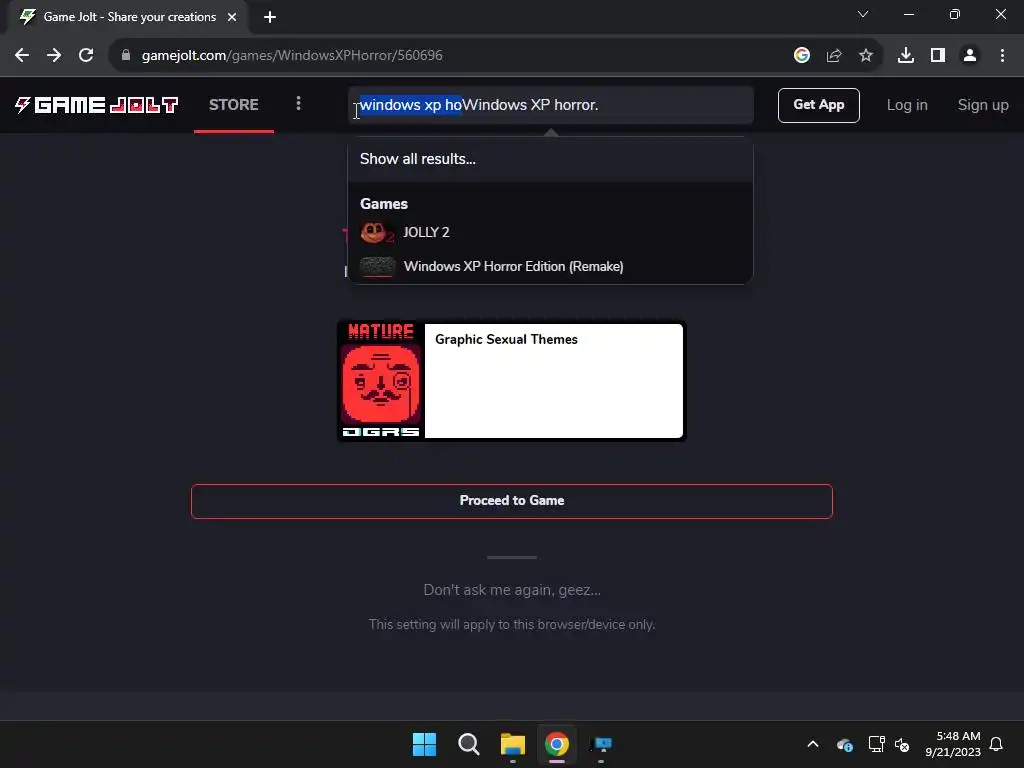
Task: Select Windows XP Horror Edition (Remake) result
Action: tap(551, 266)
